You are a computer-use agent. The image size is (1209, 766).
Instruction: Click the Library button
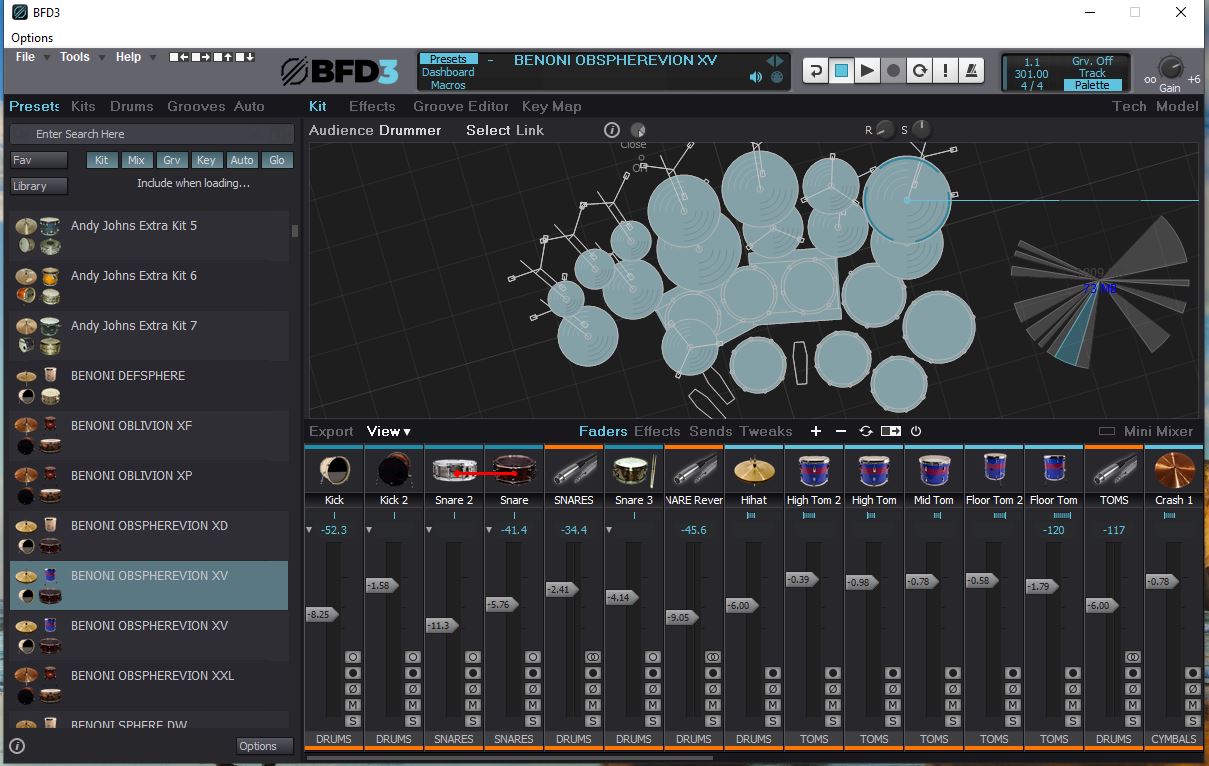pyautogui.click(x=39, y=186)
